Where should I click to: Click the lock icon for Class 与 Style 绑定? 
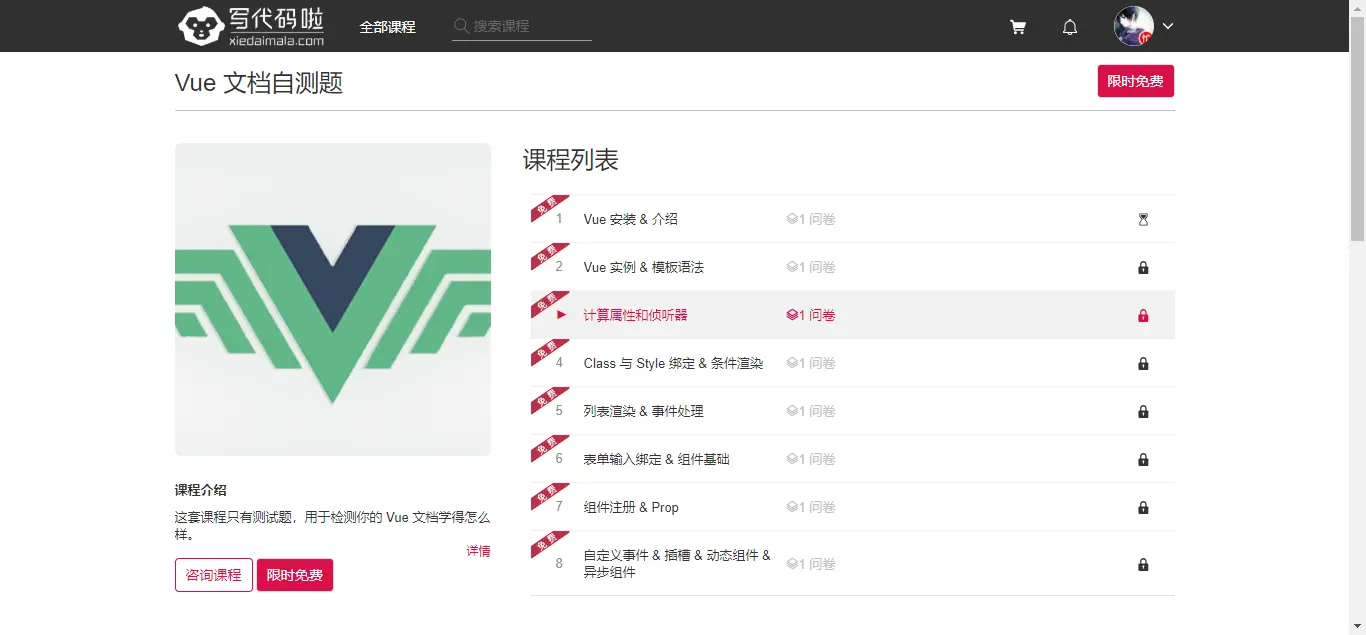tap(1143, 363)
